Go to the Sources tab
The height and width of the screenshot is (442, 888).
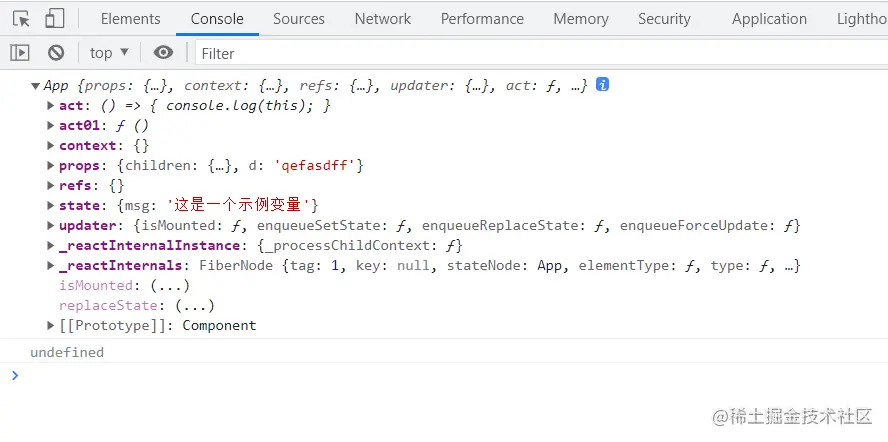[298, 19]
